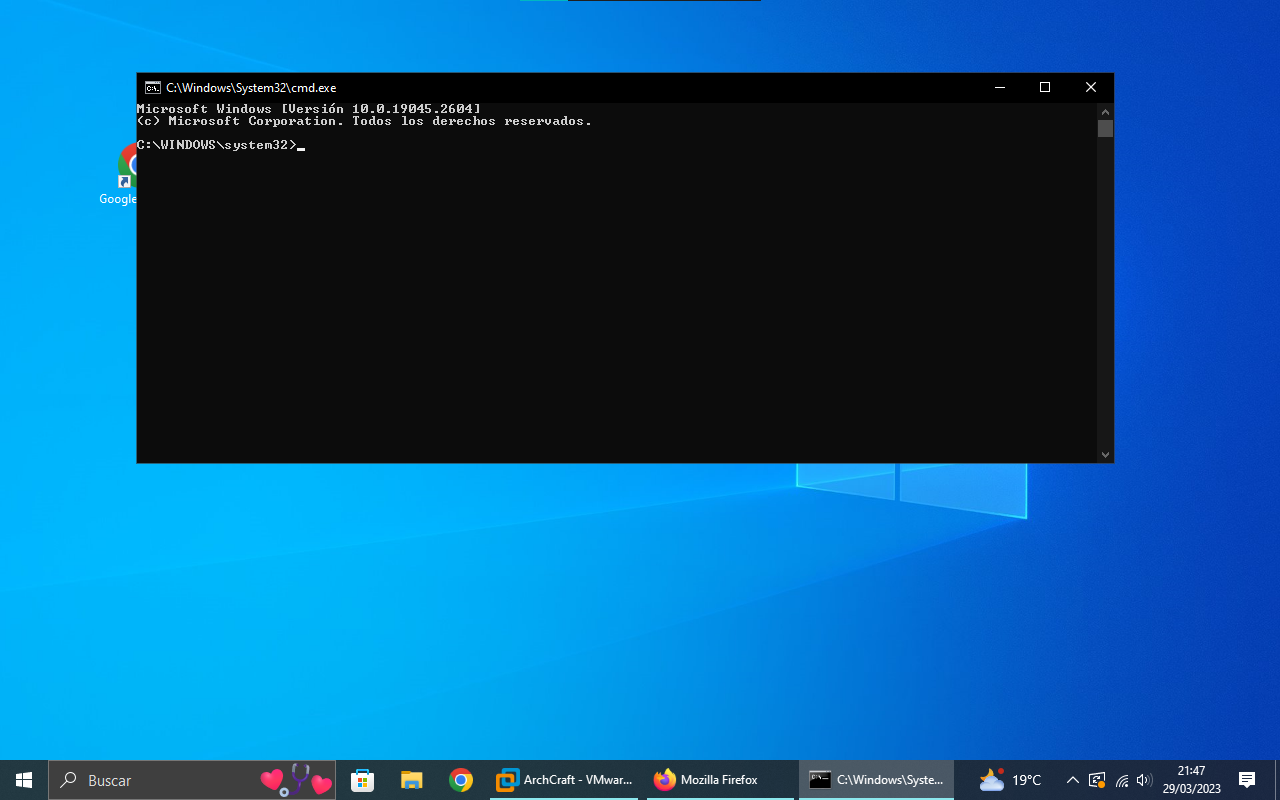The width and height of the screenshot is (1280, 800).
Task: Click the hearts search highlight icon
Action: pos(296,780)
